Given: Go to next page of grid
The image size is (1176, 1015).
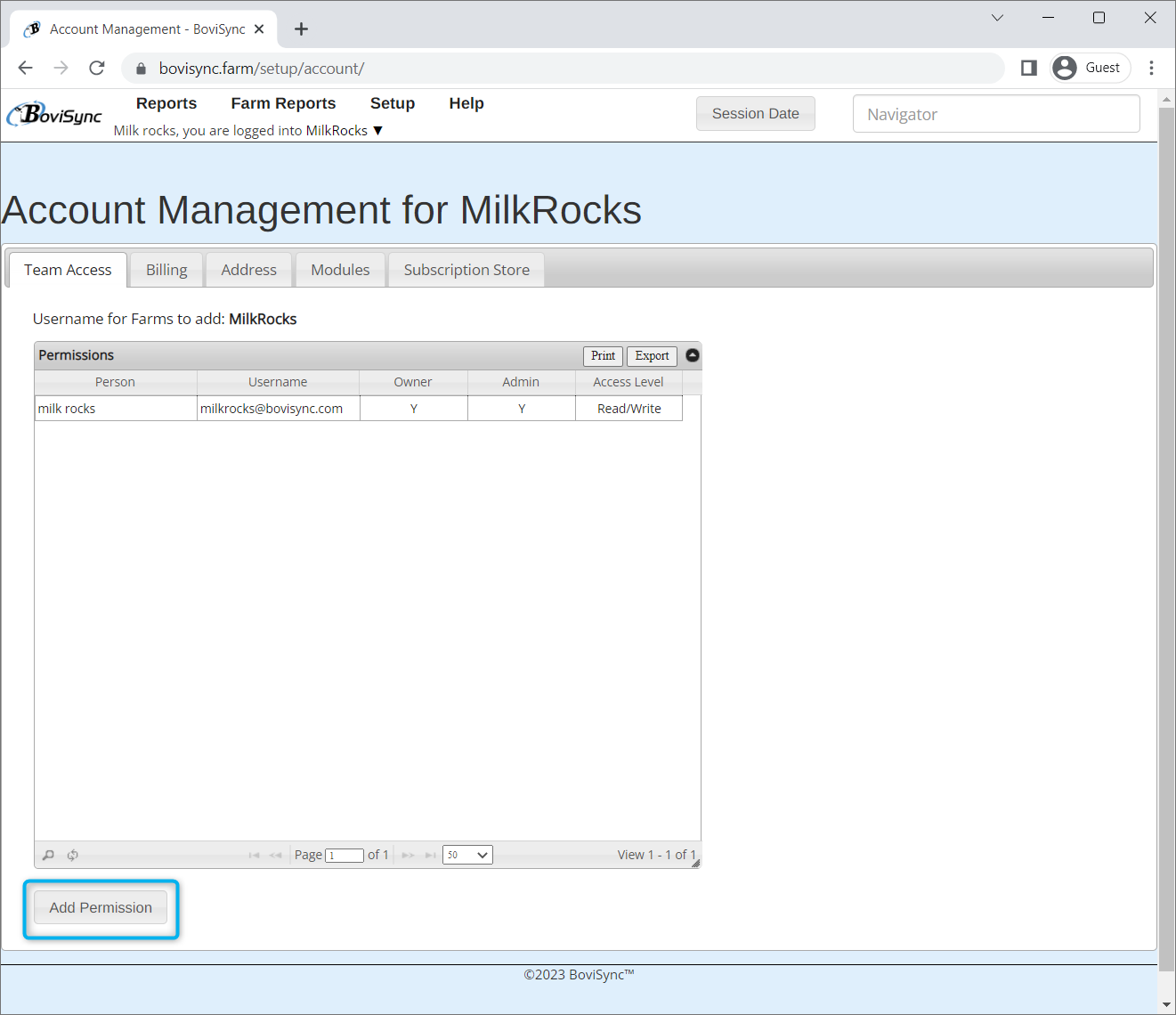Looking at the screenshot, I should (408, 855).
